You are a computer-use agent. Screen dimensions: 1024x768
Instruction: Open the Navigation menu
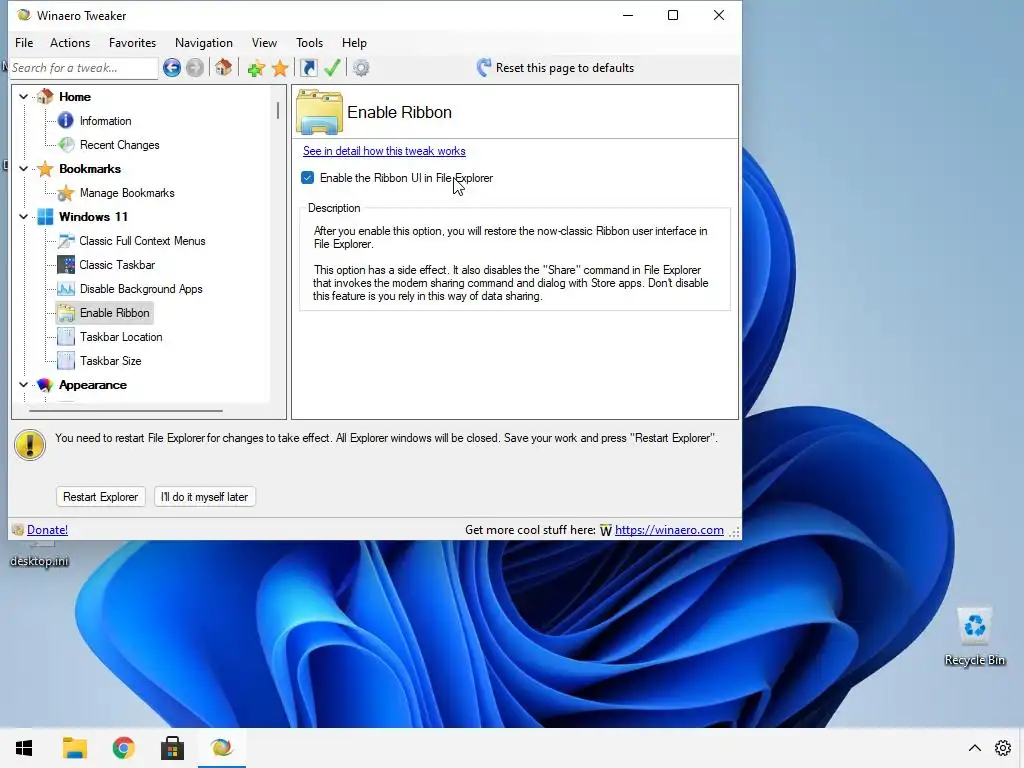click(204, 42)
